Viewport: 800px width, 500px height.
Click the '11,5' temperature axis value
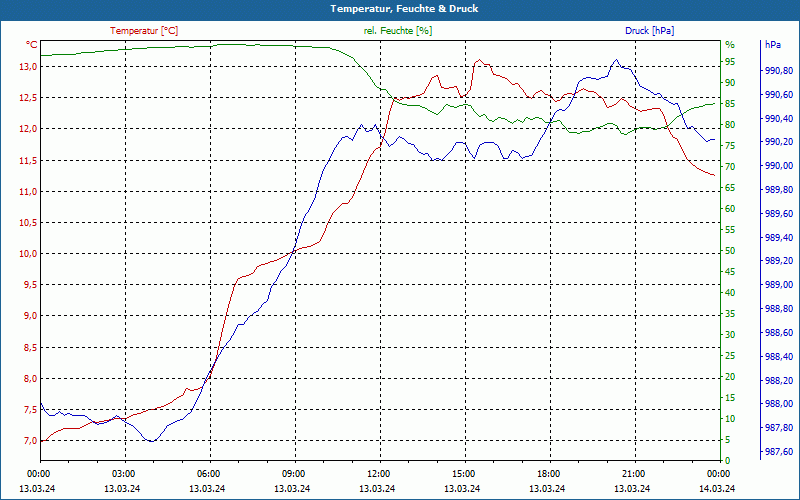28,161
